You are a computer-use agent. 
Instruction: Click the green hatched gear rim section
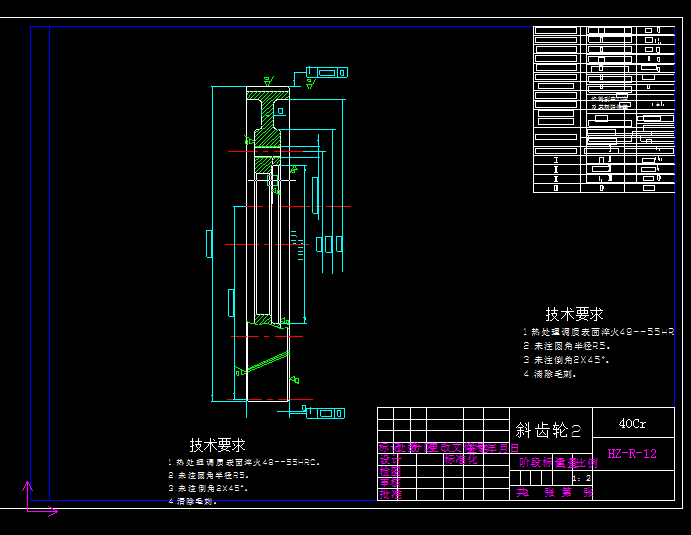[x=267, y=95]
